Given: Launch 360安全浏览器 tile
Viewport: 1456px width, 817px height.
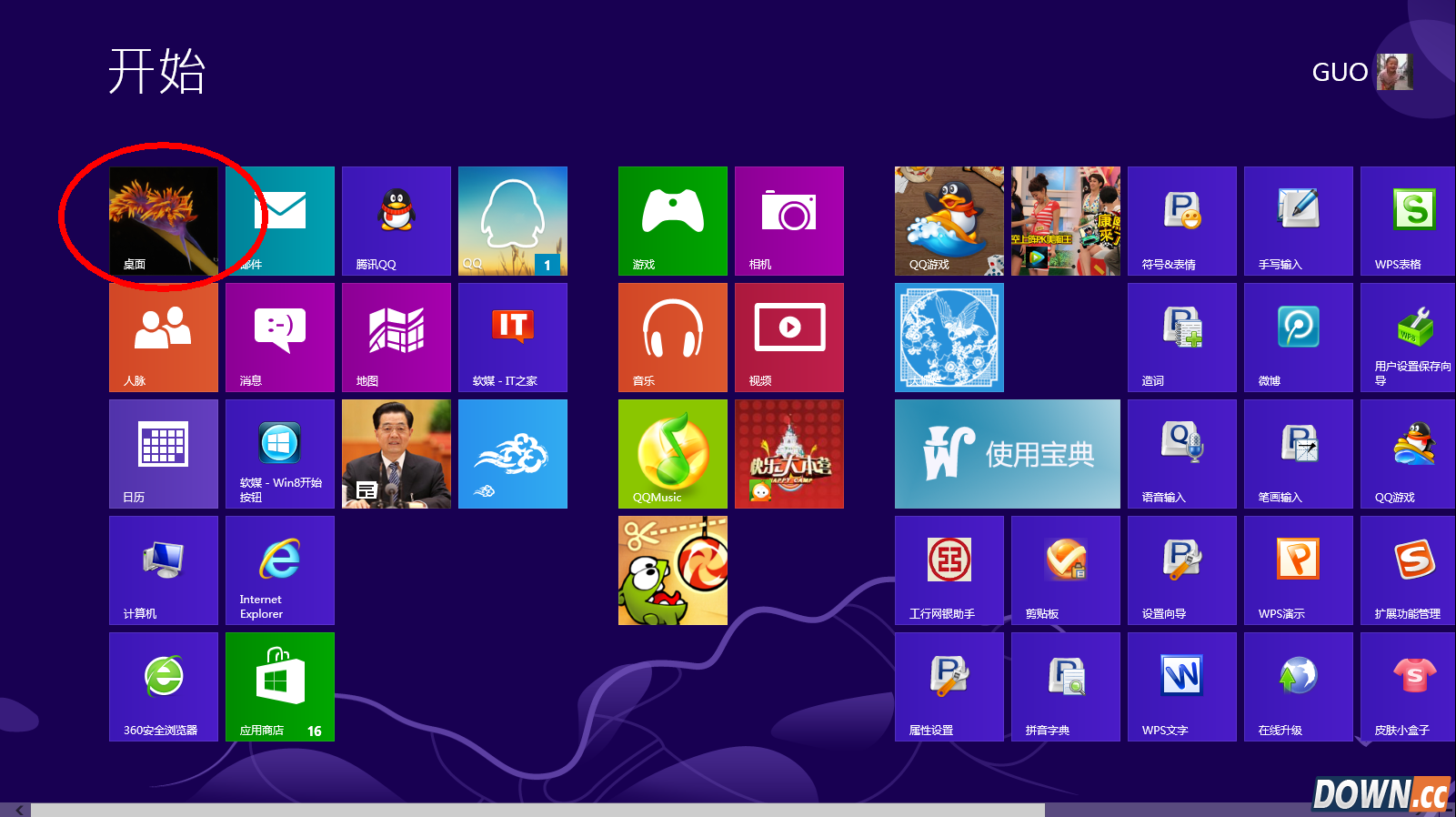Looking at the screenshot, I should pos(164,687).
